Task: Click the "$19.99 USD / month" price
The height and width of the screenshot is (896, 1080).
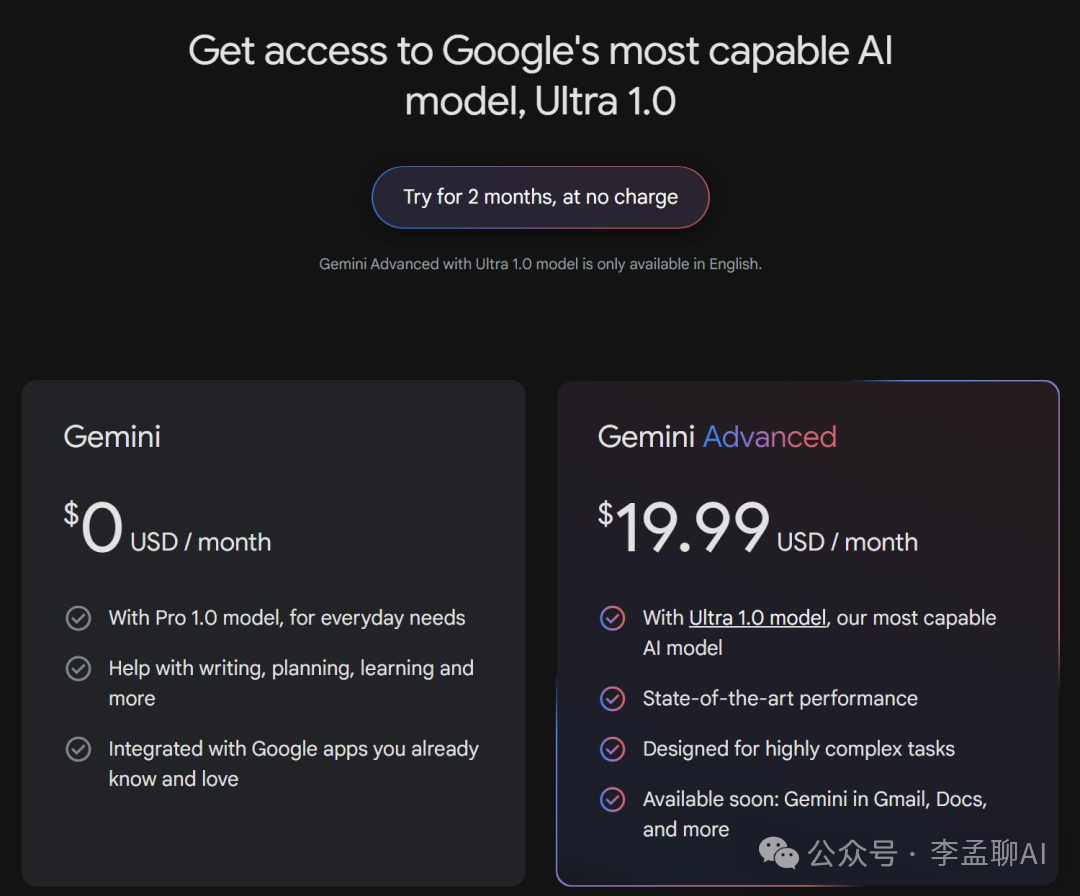Action: [757, 530]
